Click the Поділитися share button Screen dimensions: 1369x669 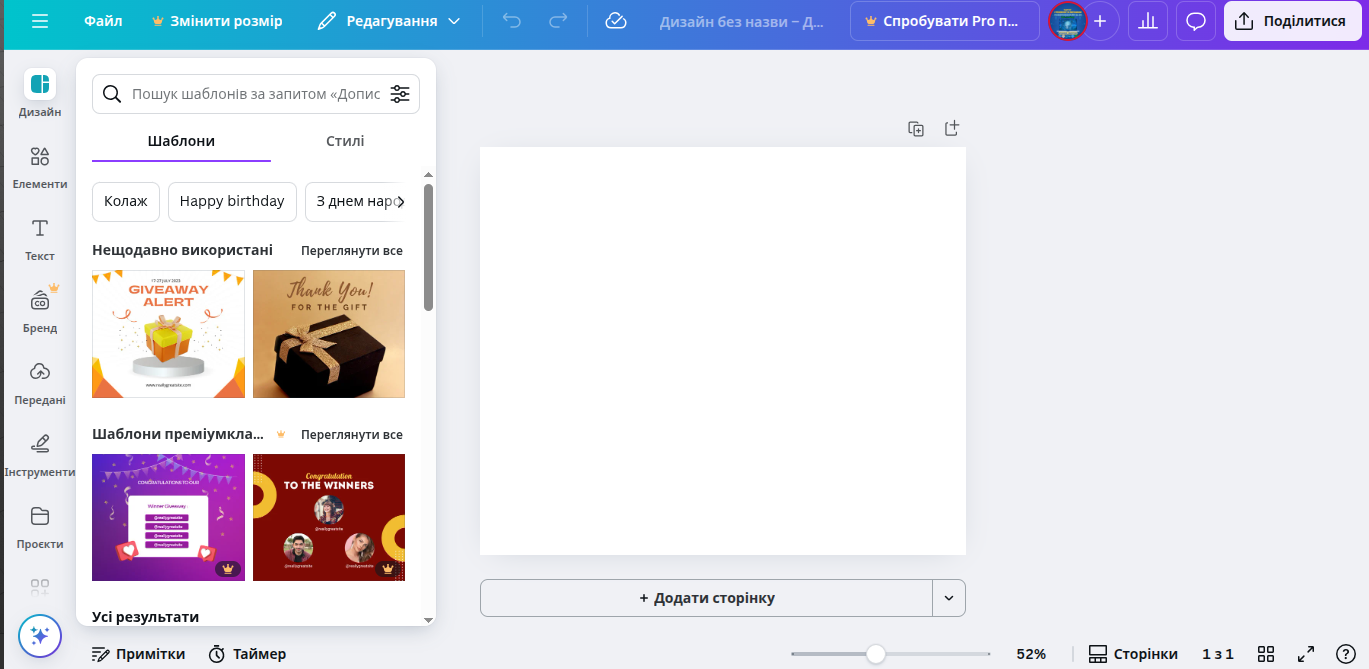[1290, 21]
